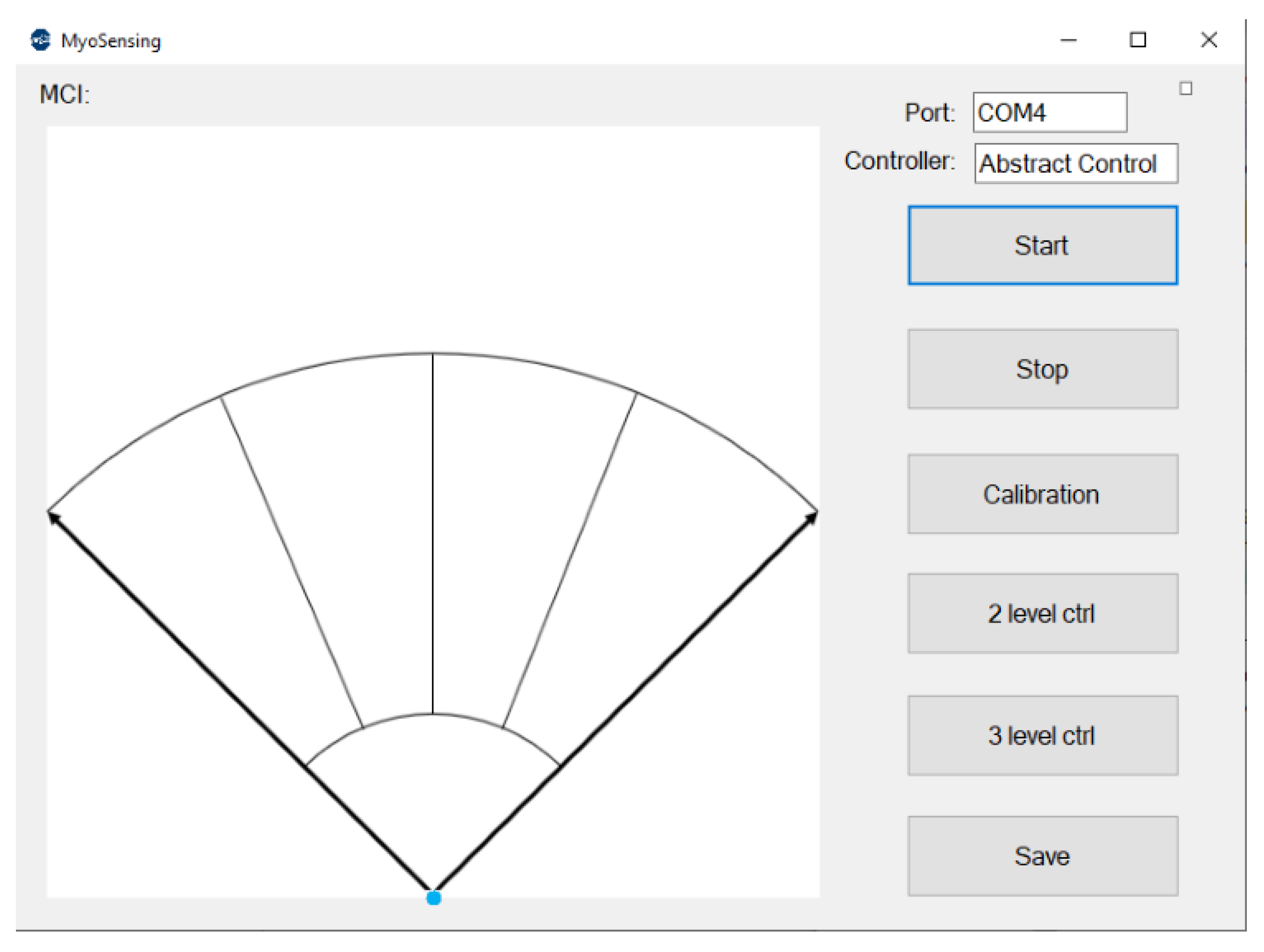Viewport: 1264px width, 952px height.
Task: Minimize the MyoSensing window
Action: click(1068, 40)
